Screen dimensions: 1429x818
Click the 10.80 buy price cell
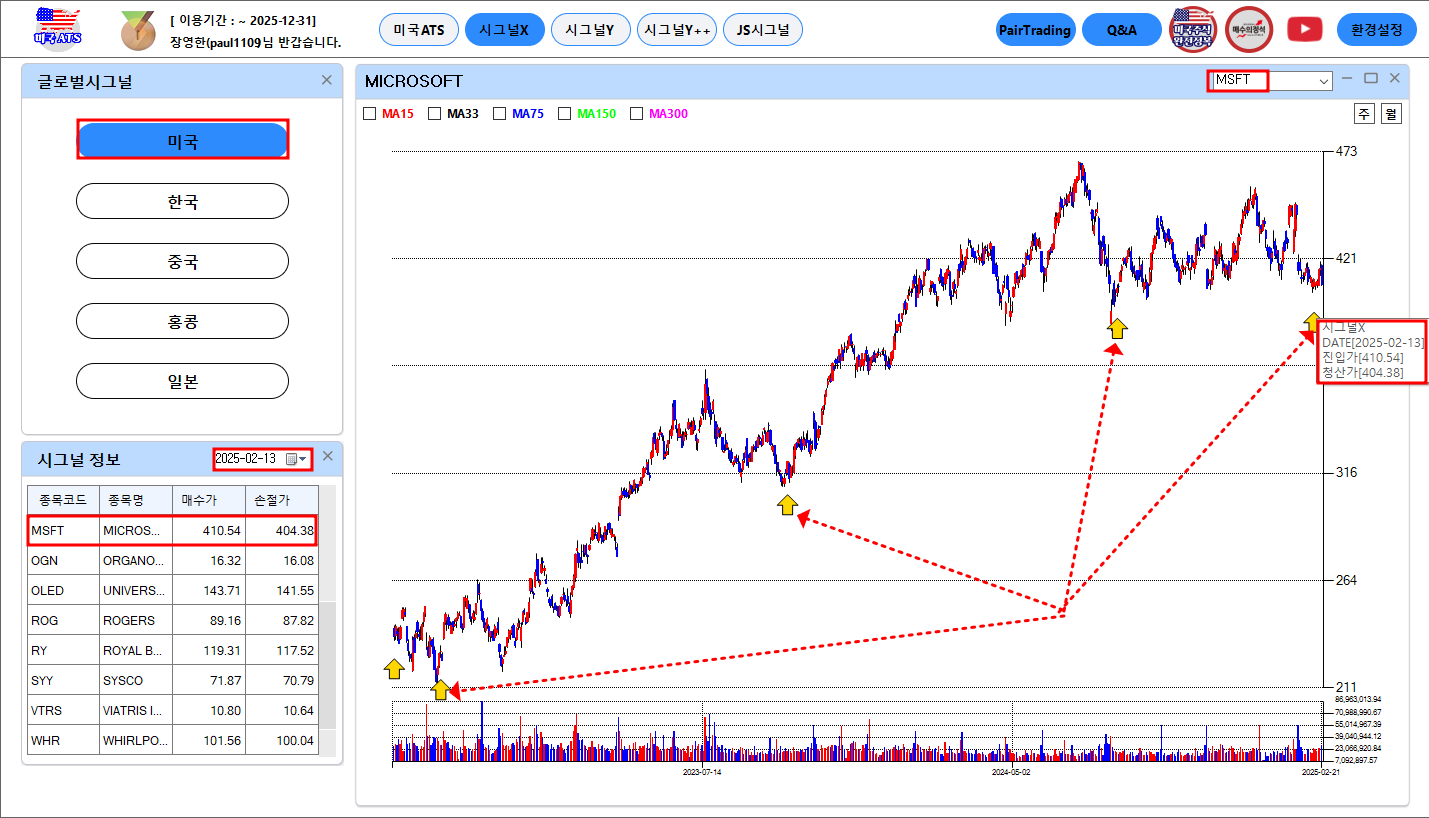tap(208, 710)
